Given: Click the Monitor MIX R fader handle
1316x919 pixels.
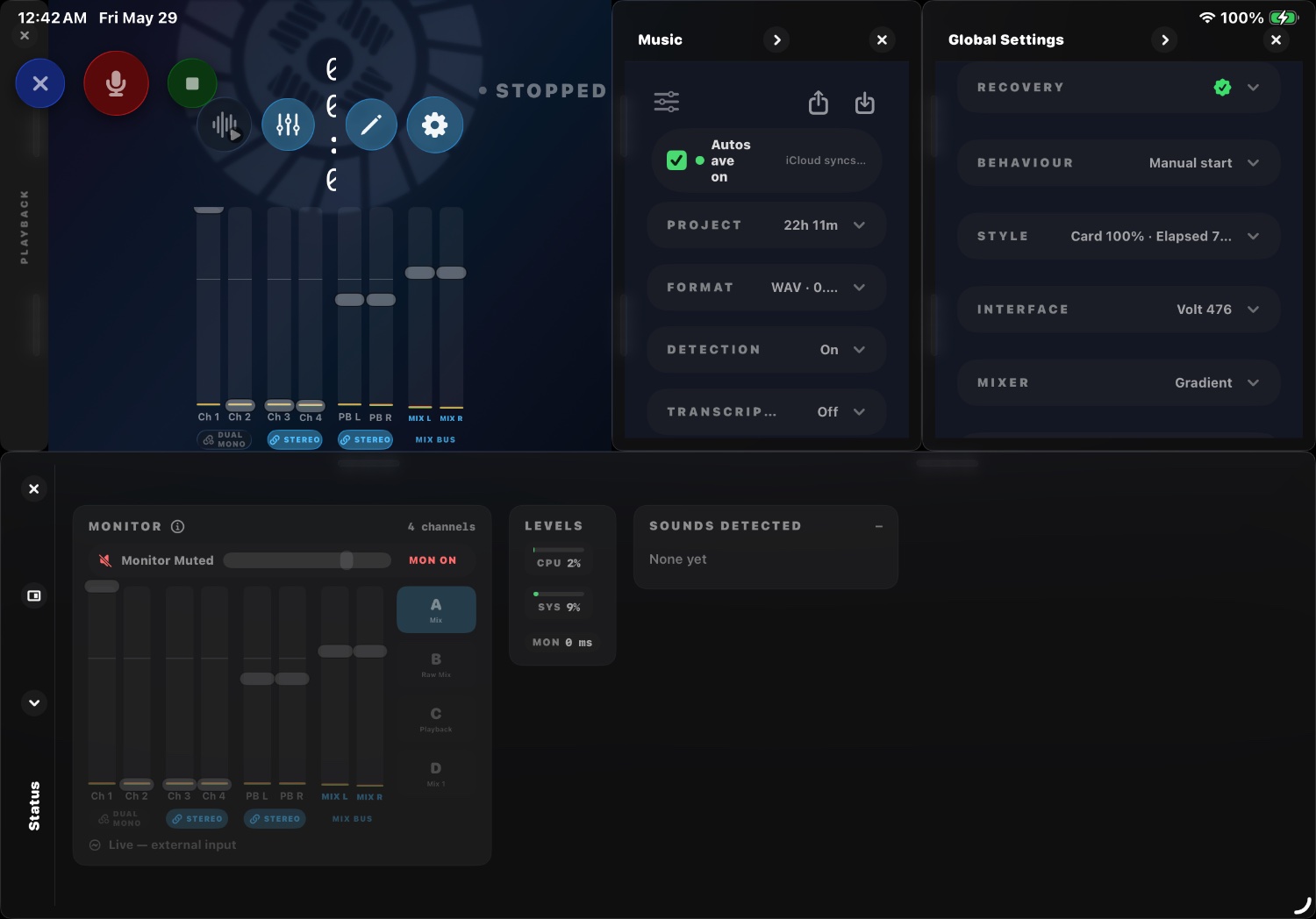Looking at the screenshot, I should 370,652.
